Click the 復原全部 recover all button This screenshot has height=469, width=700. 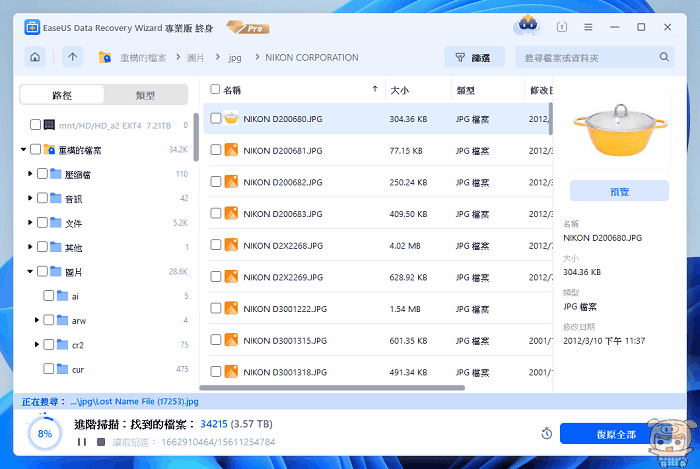[x=614, y=433]
